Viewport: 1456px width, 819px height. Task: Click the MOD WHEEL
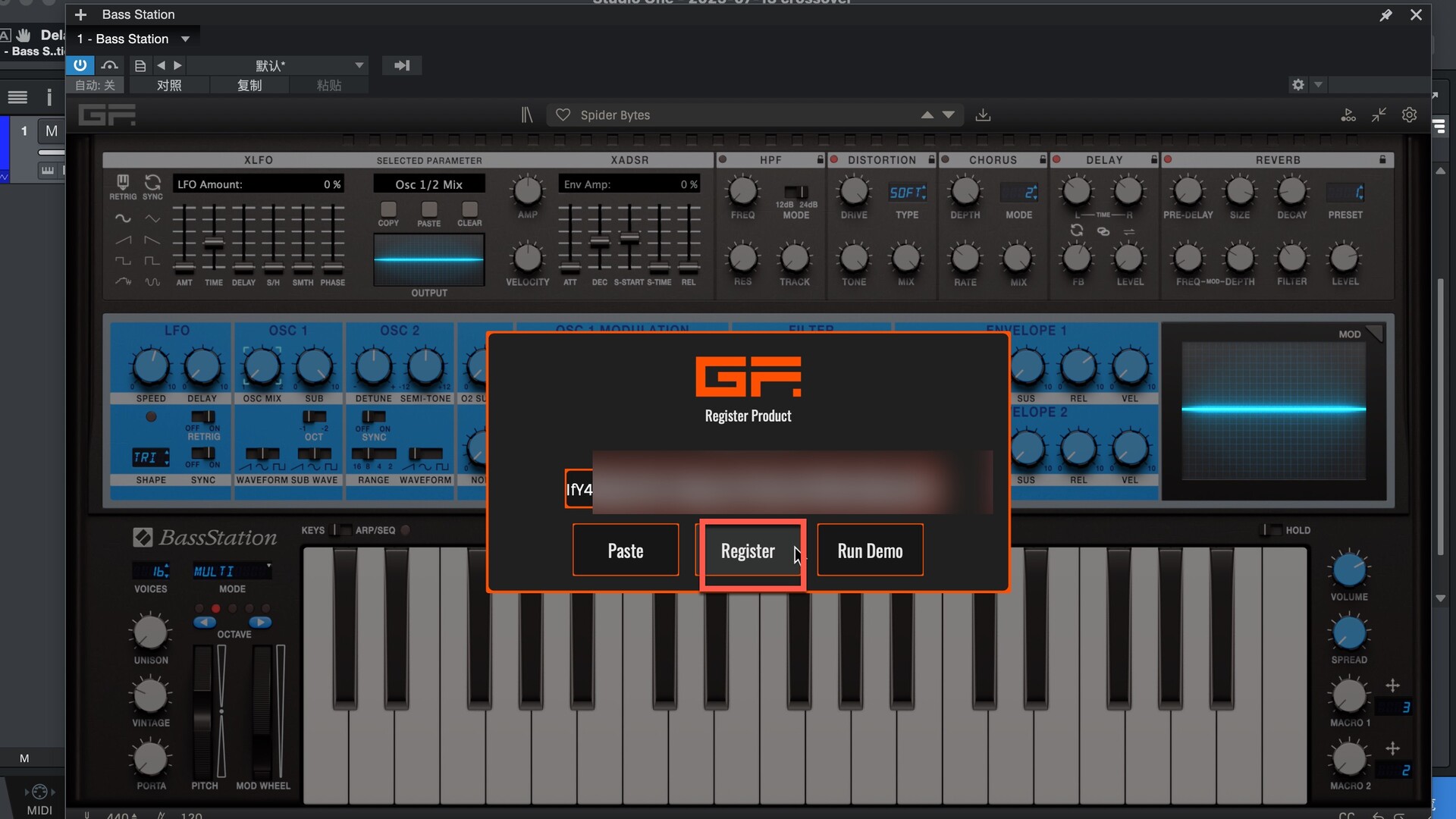click(x=262, y=711)
